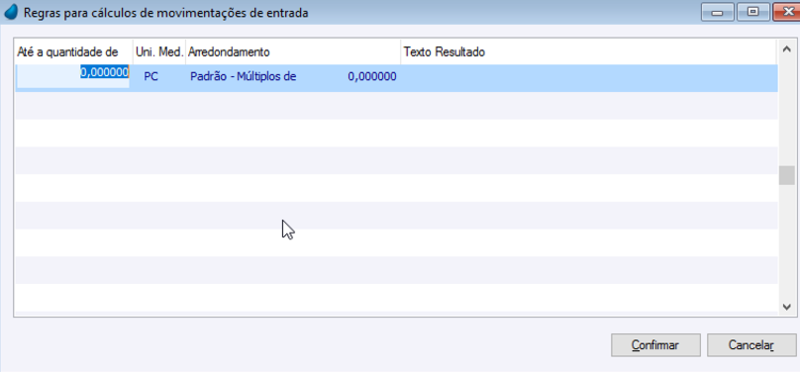Click the Arredondamento column header
This screenshot has height=372, width=800.
pyautogui.click(x=293, y=52)
